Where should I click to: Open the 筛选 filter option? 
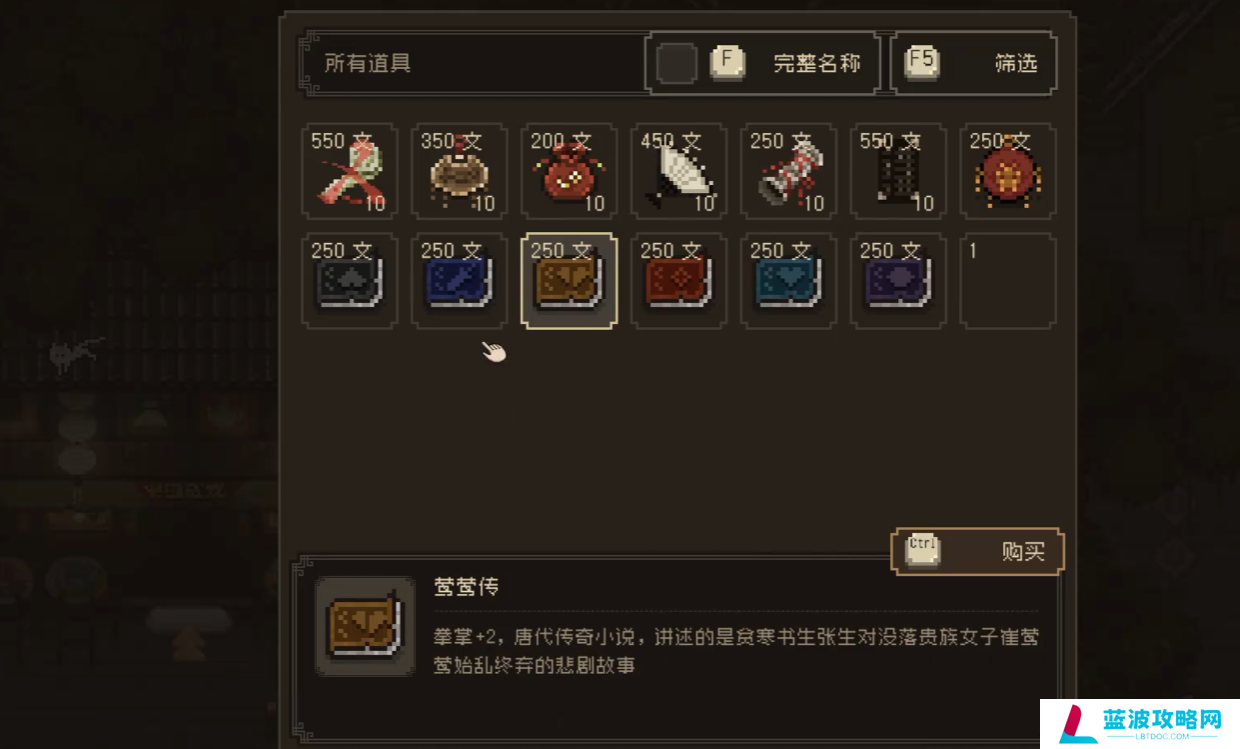[973, 63]
